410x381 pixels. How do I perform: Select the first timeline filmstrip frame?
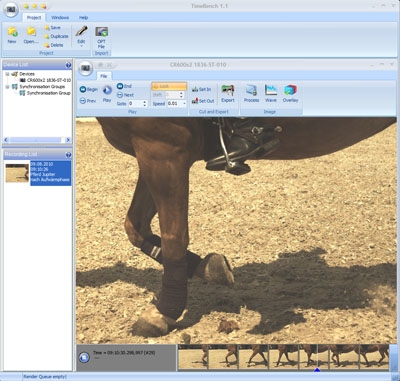[193, 357]
